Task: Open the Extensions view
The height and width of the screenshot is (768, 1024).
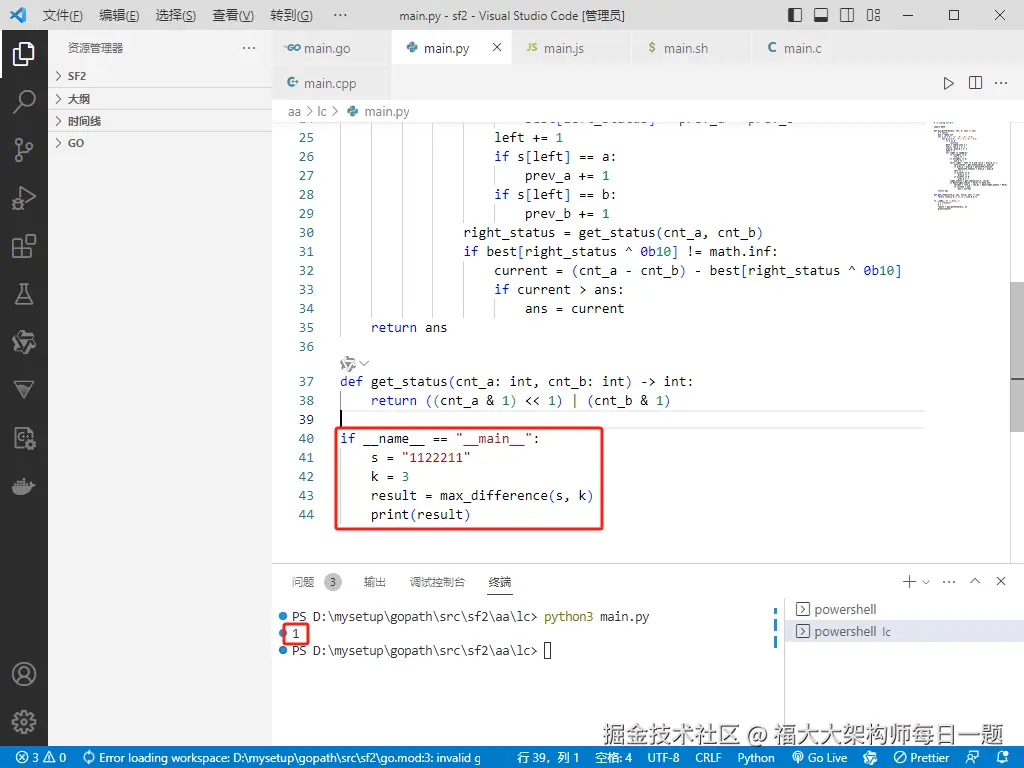Action: click(x=24, y=246)
